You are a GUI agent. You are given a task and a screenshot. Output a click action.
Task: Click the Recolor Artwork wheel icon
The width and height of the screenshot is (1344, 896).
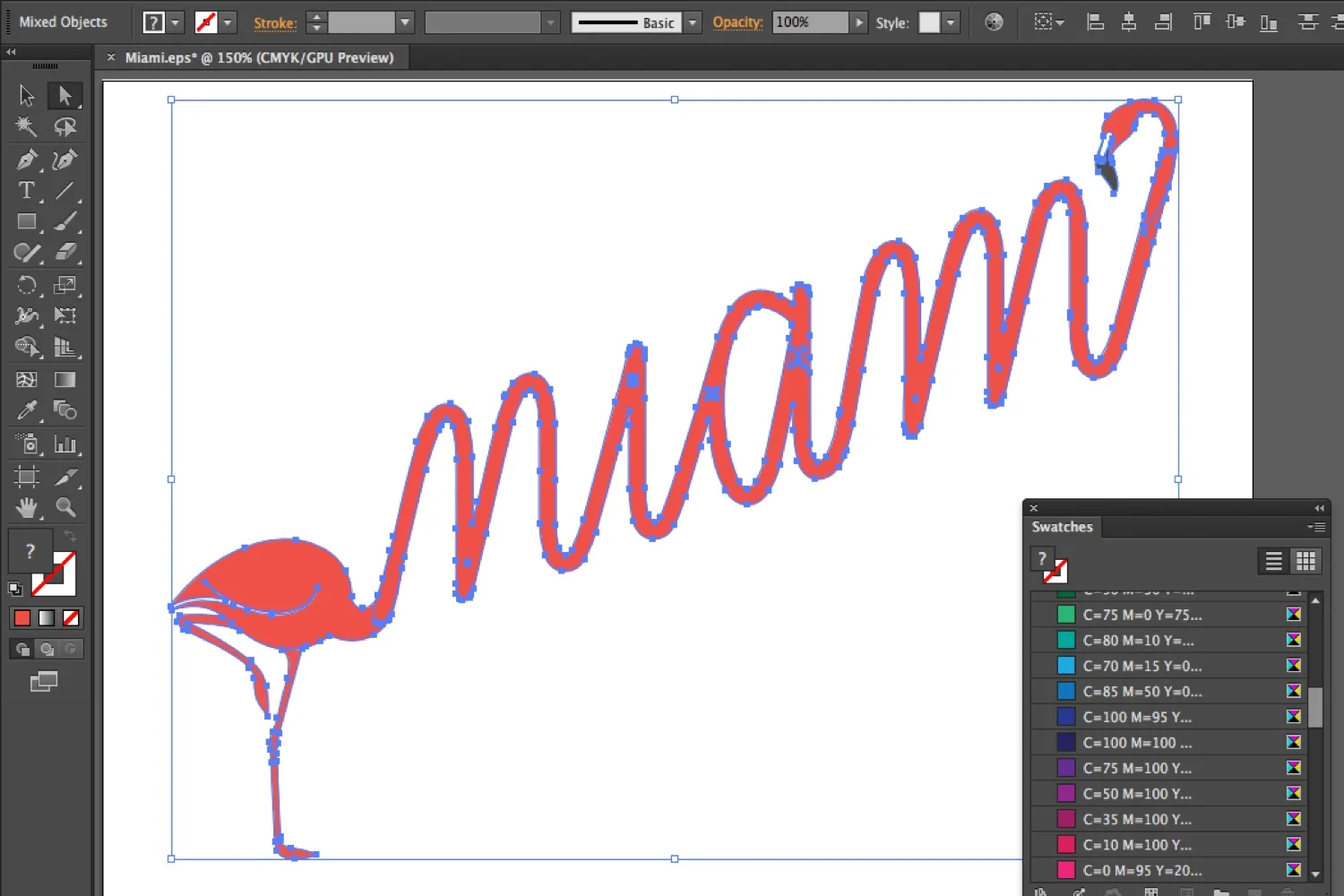994,22
